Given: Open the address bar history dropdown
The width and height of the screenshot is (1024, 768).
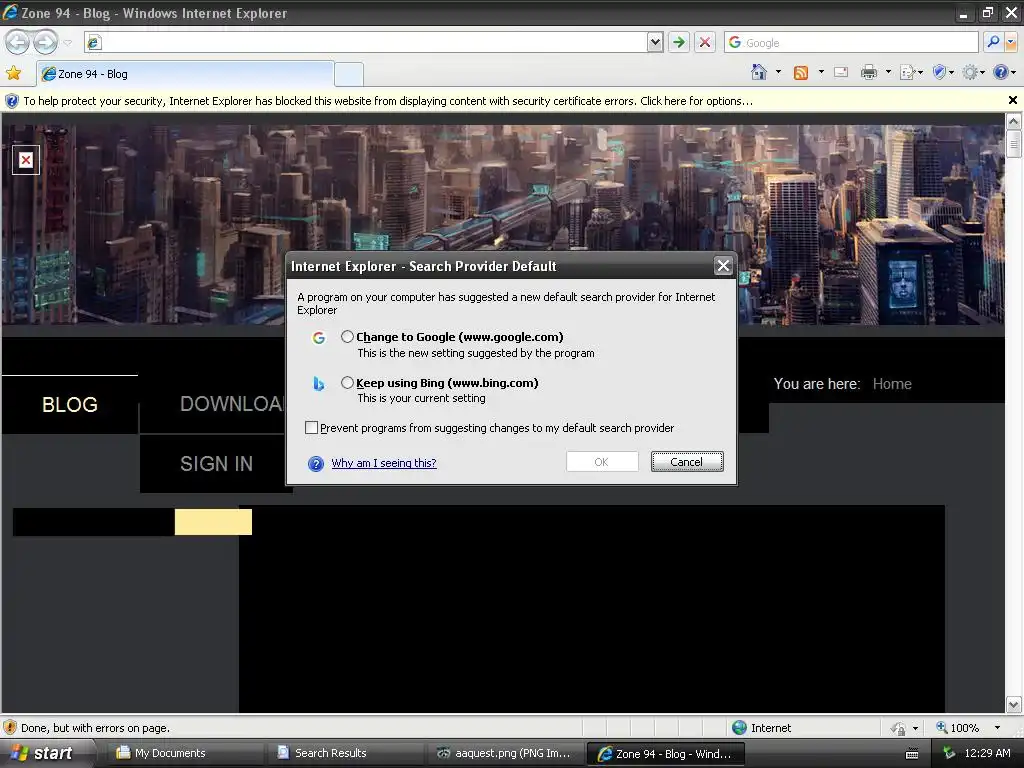Looking at the screenshot, I should click(655, 42).
